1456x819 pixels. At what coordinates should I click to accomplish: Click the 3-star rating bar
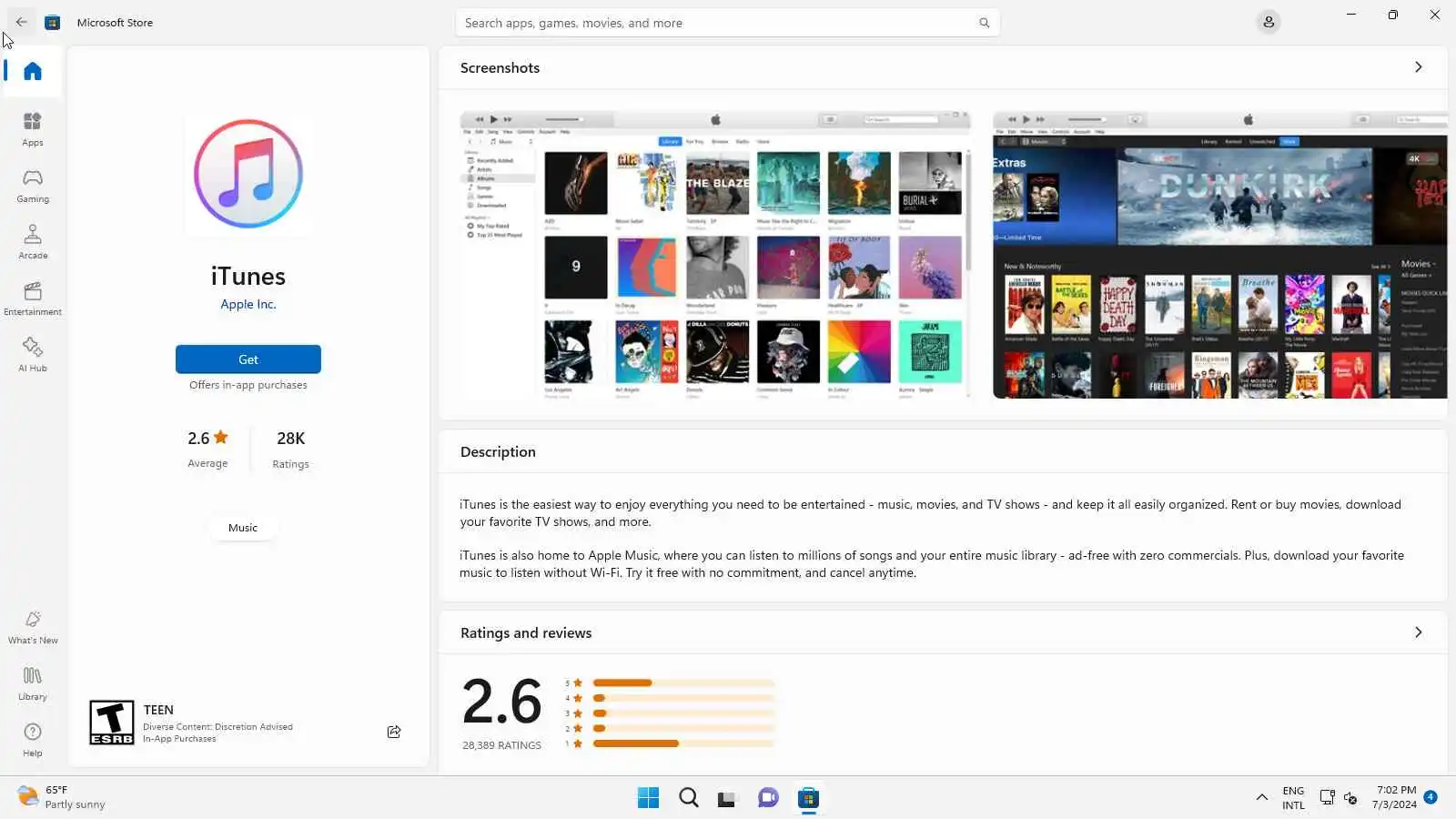(683, 713)
